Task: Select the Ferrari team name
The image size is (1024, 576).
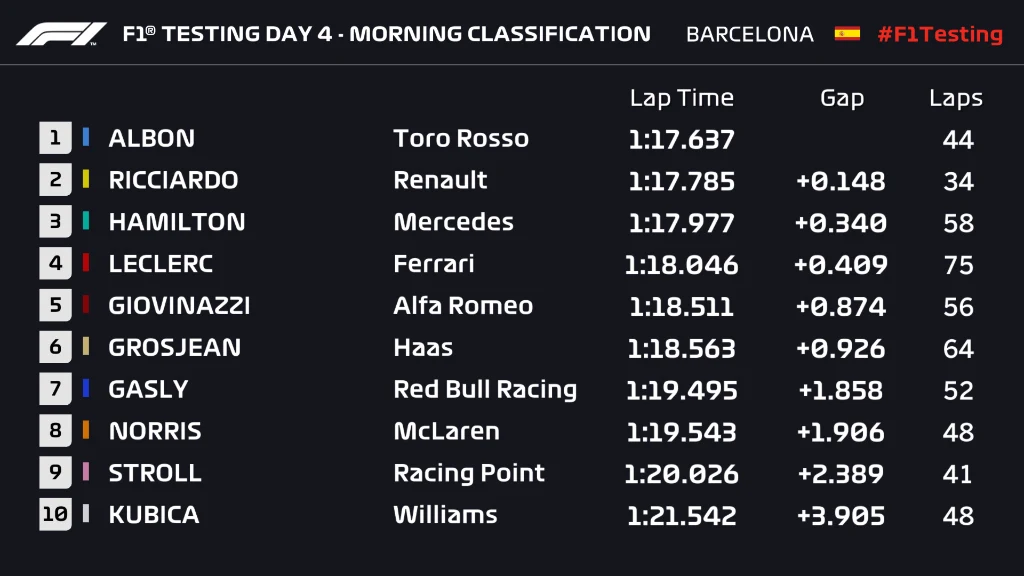Action: [x=434, y=264]
